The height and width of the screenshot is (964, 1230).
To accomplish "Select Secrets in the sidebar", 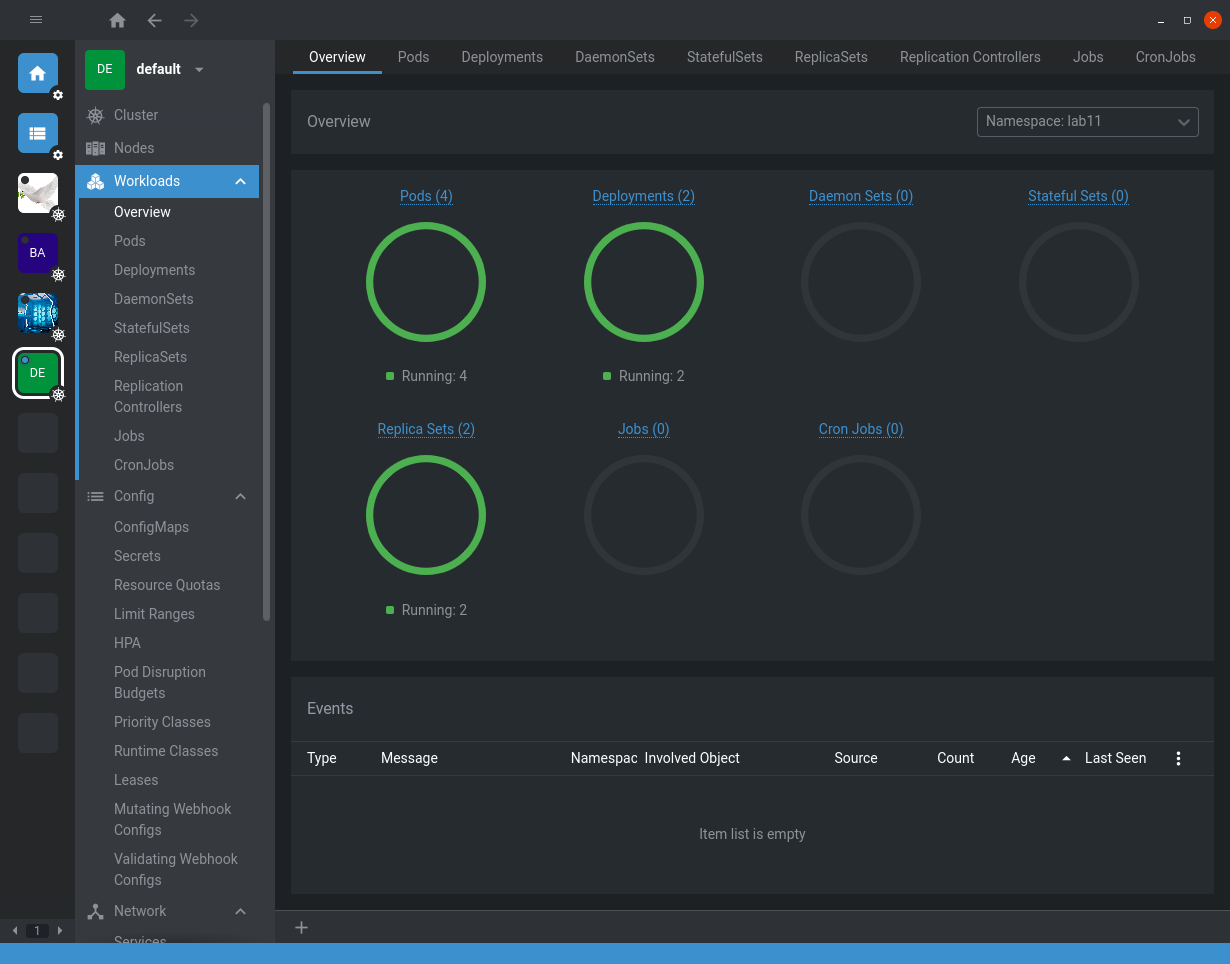I will click(137, 556).
